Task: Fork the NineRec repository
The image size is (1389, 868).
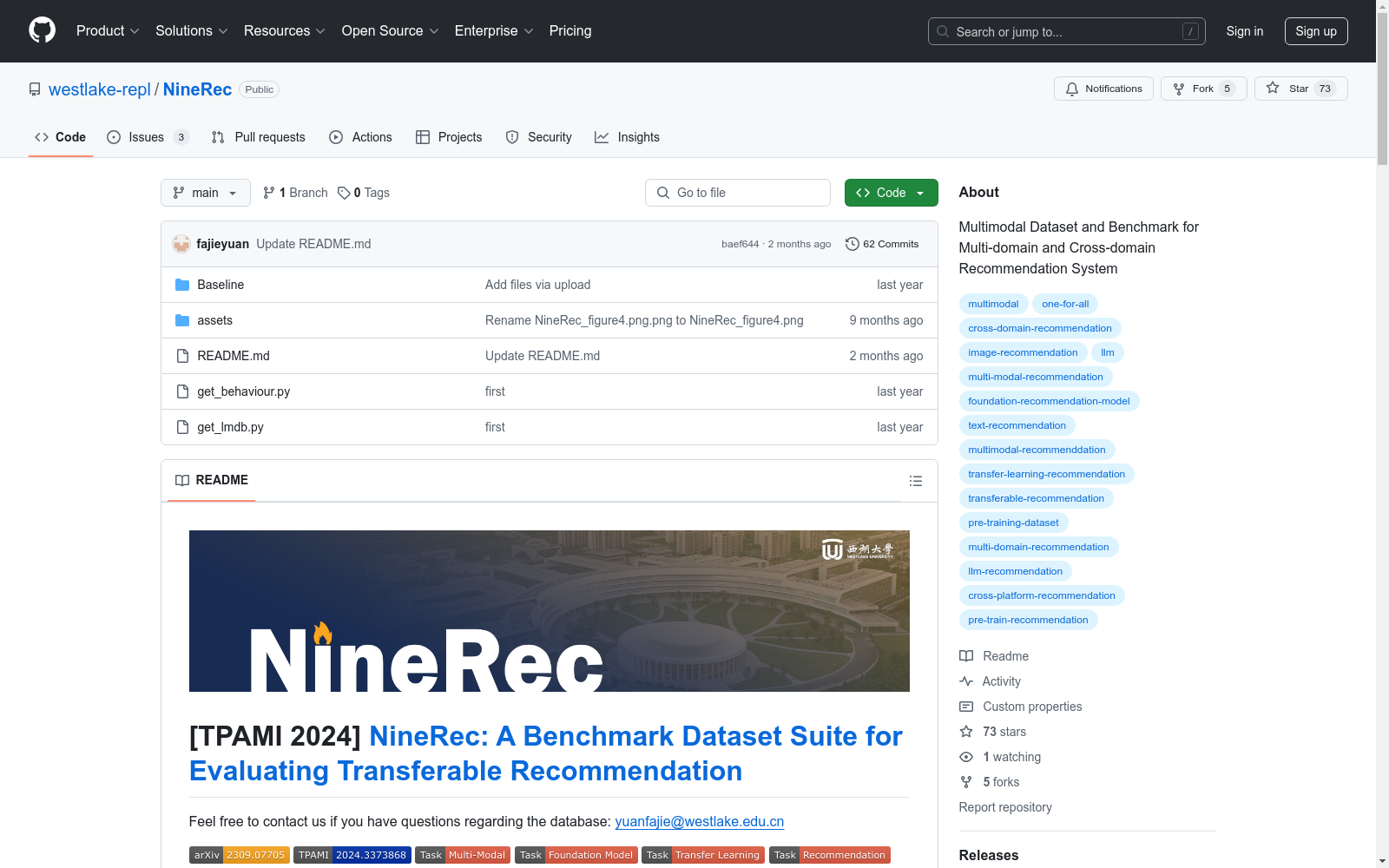Action: [x=1202, y=89]
